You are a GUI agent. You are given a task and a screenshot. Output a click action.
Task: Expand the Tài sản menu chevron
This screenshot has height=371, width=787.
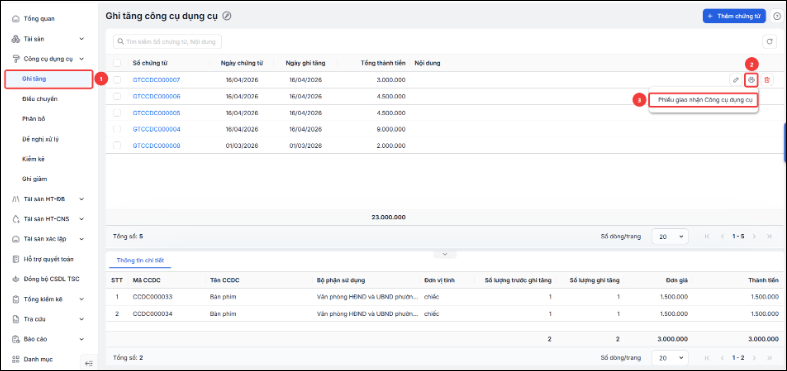(82, 39)
